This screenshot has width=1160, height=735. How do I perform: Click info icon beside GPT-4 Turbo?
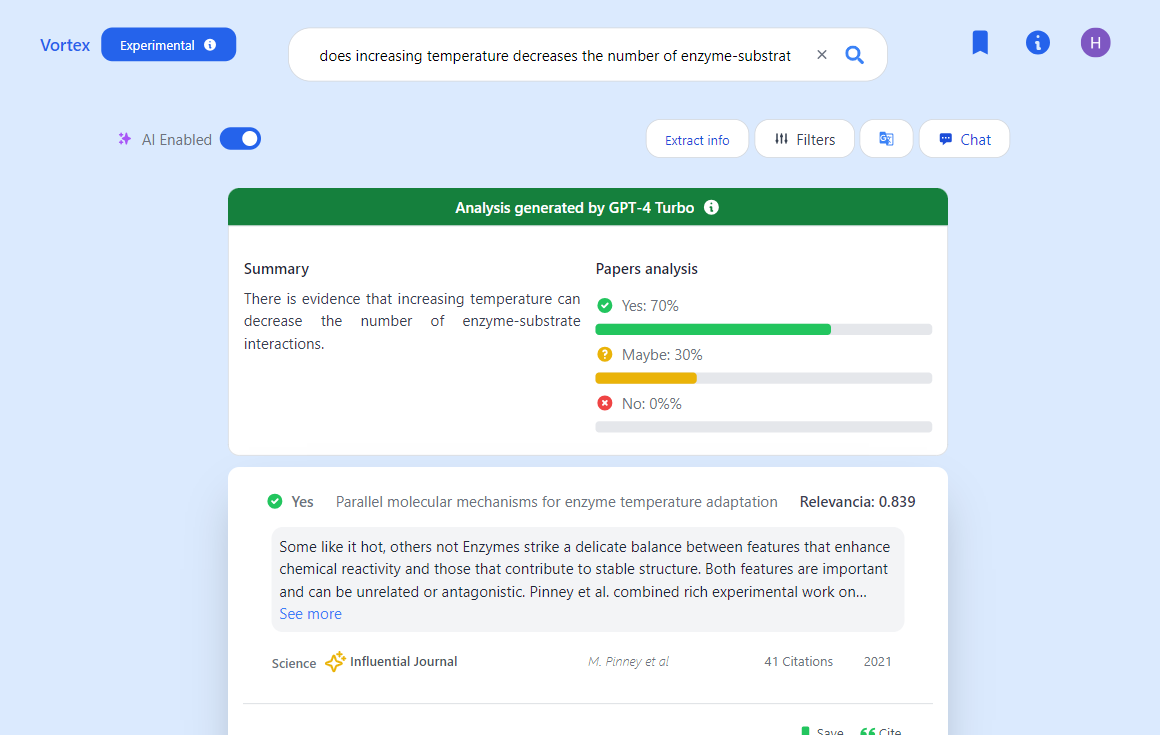(x=711, y=208)
